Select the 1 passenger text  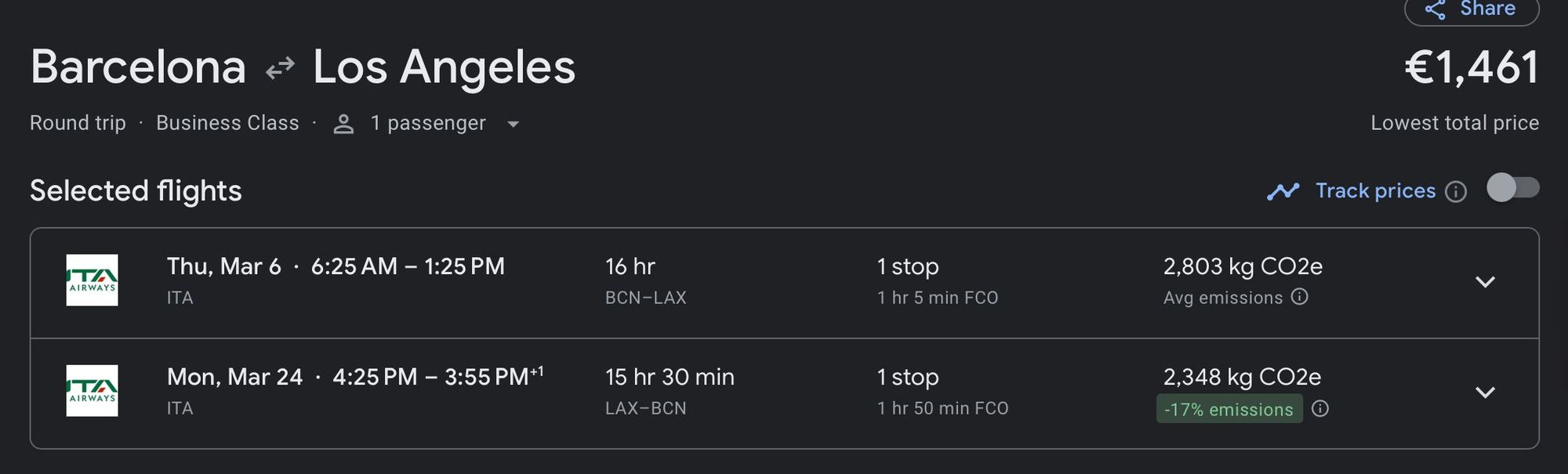point(428,123)
